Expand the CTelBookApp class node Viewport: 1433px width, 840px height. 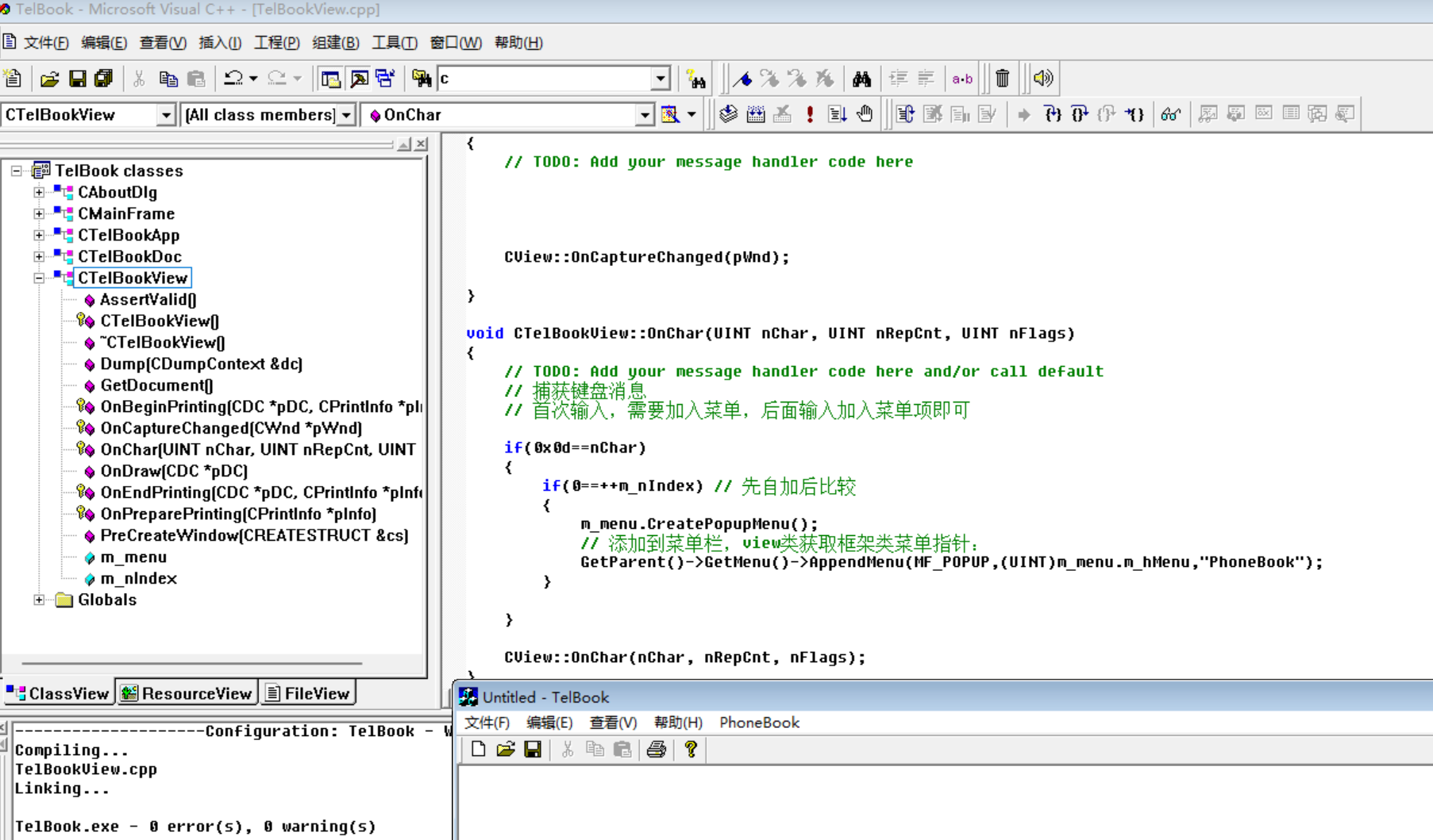(39, 235)
